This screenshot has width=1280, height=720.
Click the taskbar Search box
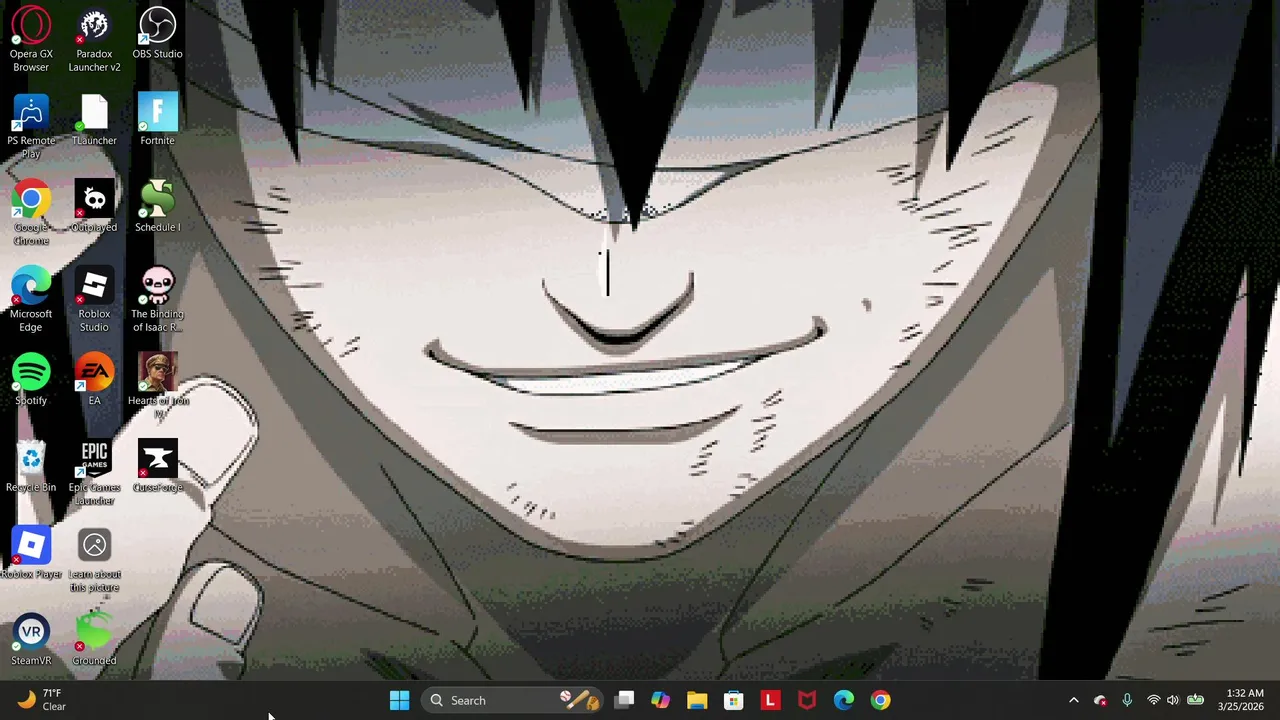pos(512,700)
